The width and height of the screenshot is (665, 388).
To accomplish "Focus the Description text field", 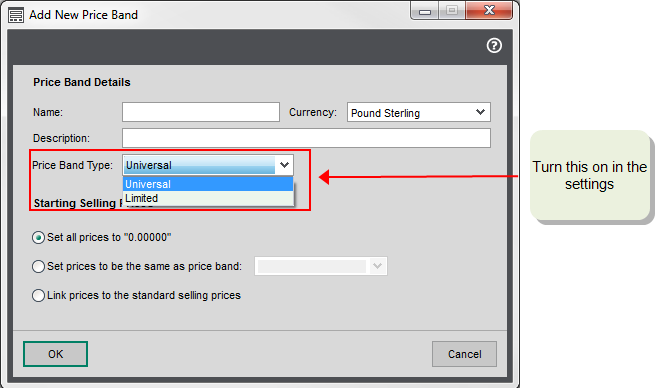I will (x=306, y=138).
